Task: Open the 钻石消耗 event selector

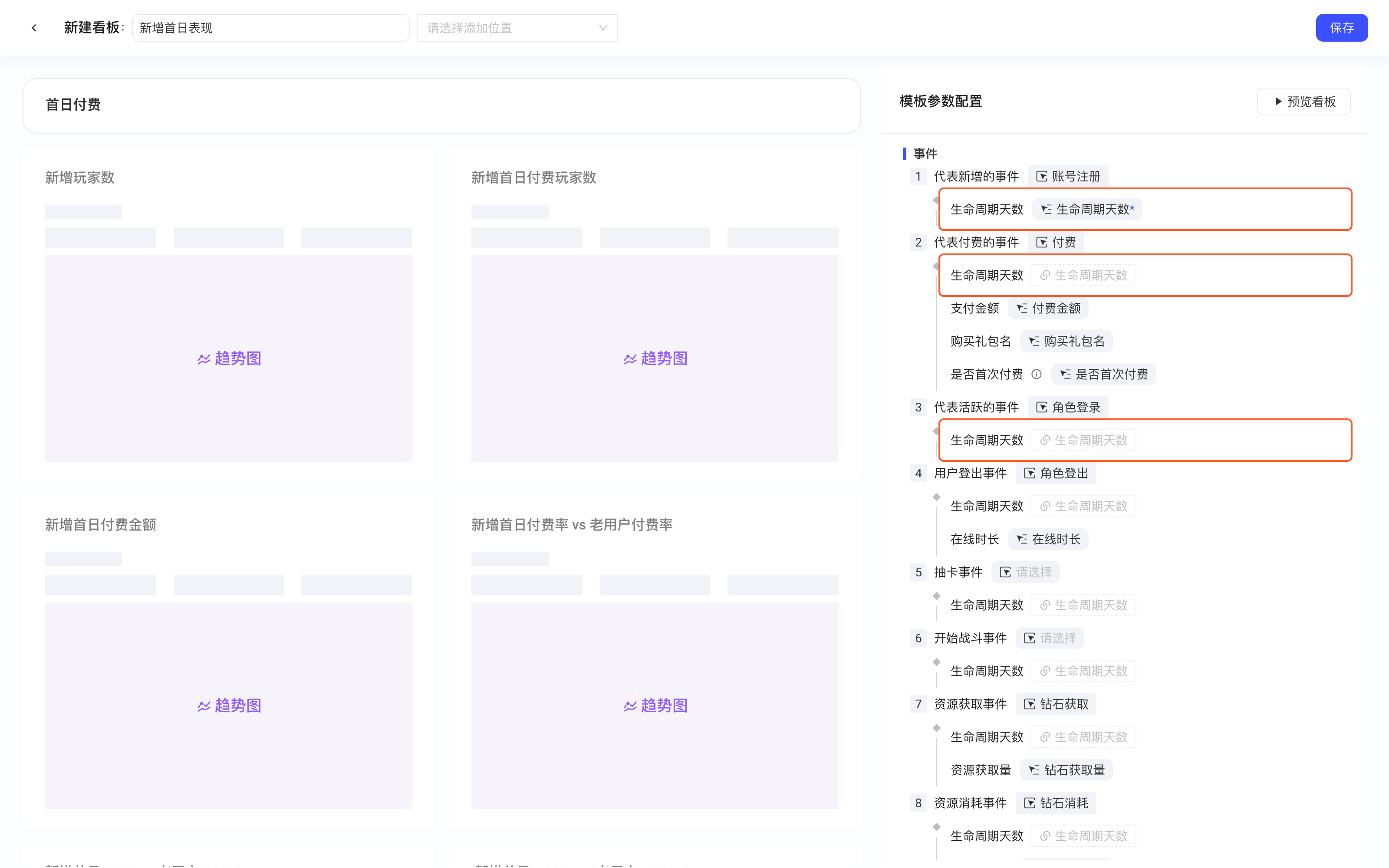Action: tap(1056, 804)
